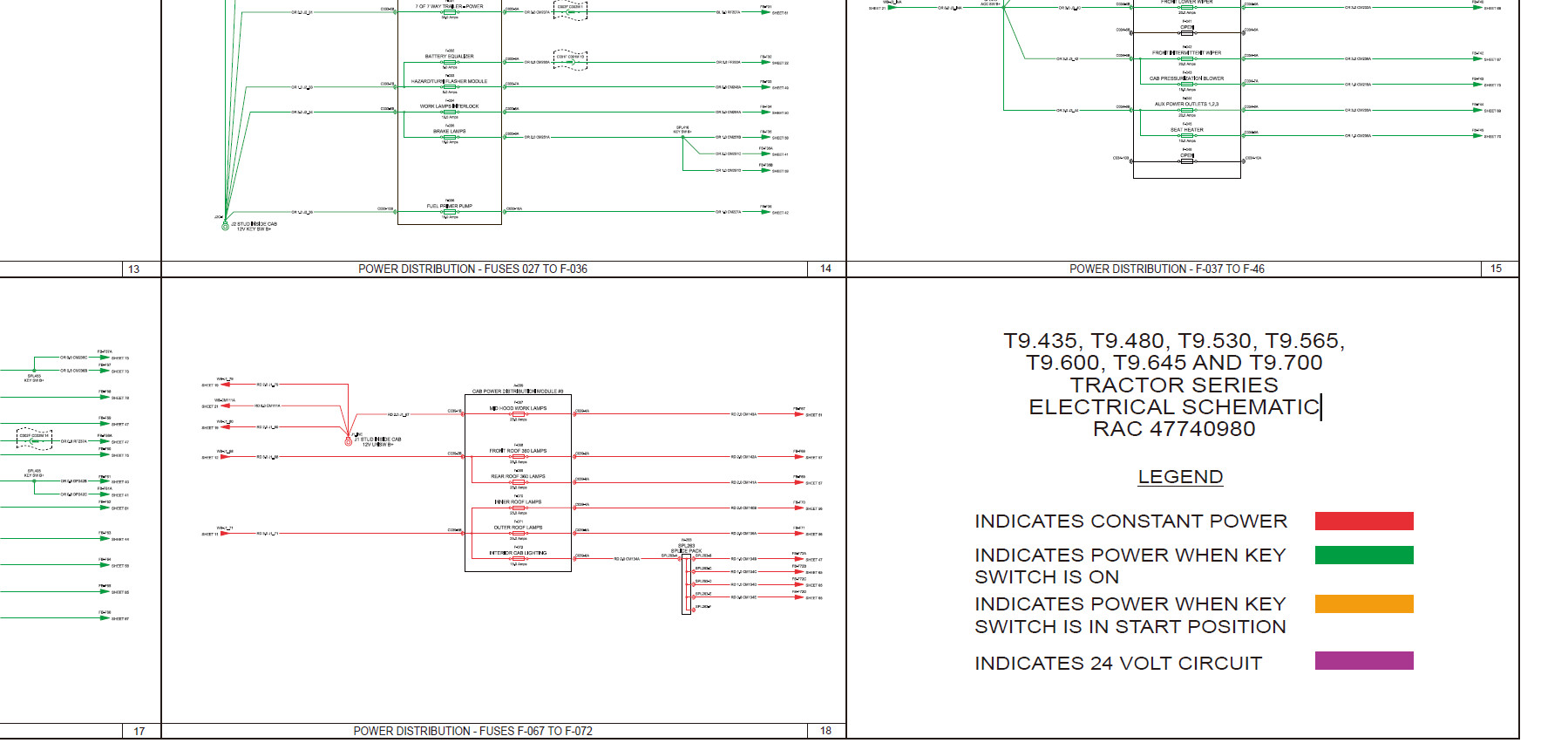
Task: Click the 'BRAKE LAMPS' fuse label
Action: click(x=449, y=132)
